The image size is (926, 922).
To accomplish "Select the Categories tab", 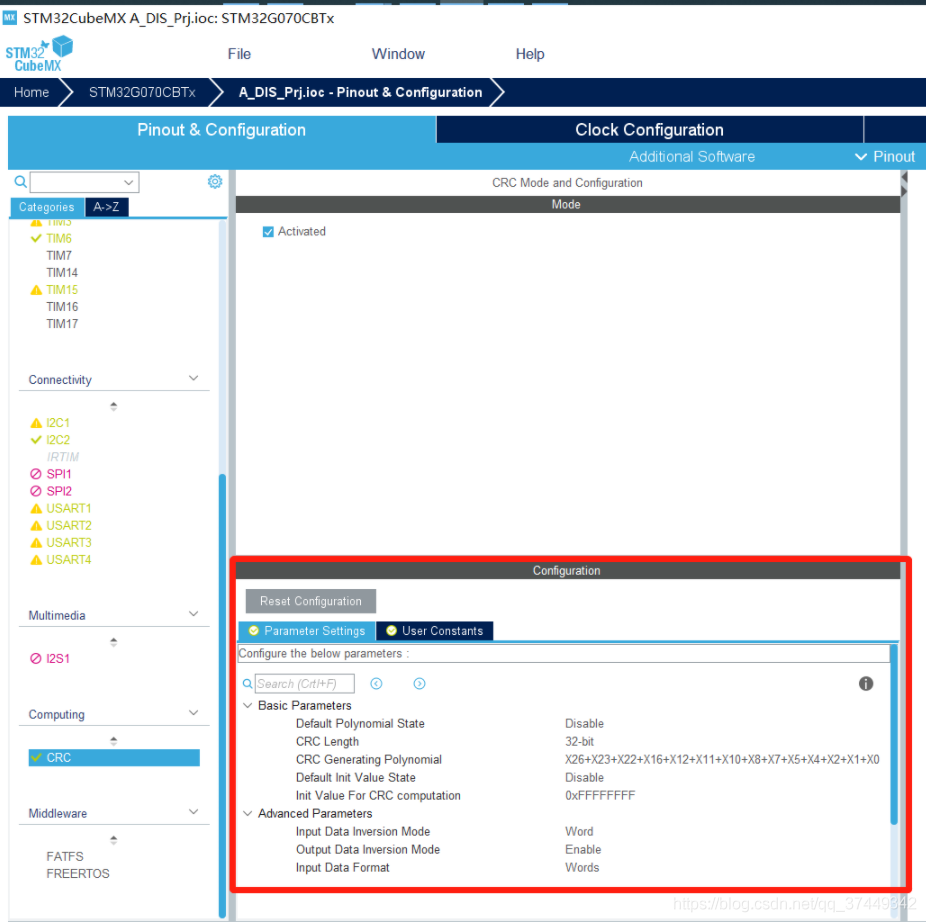I will [x=47, y=207].
